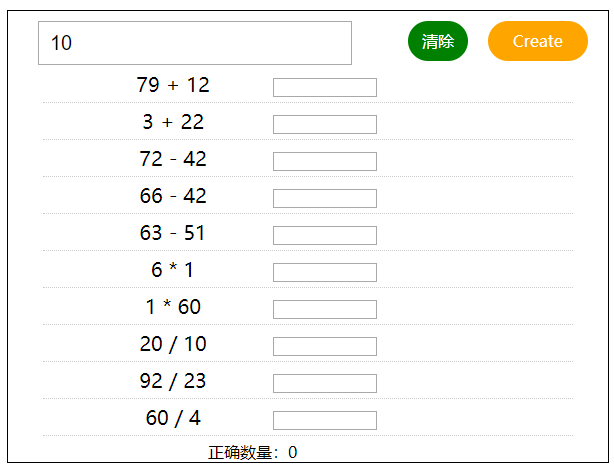Click the 92 / 23 question text
Image resolution: width=614 pixels, height=471 pixels.
point(173,381)
